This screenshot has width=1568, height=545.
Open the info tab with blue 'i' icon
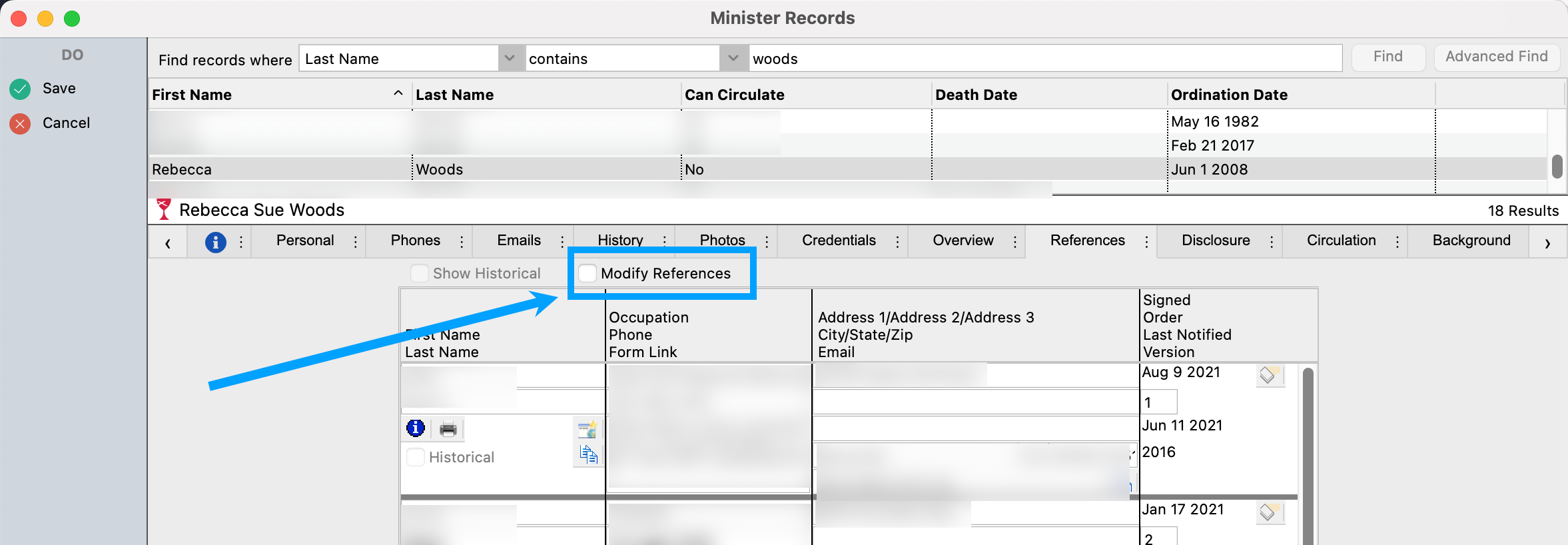click(215, 242)
